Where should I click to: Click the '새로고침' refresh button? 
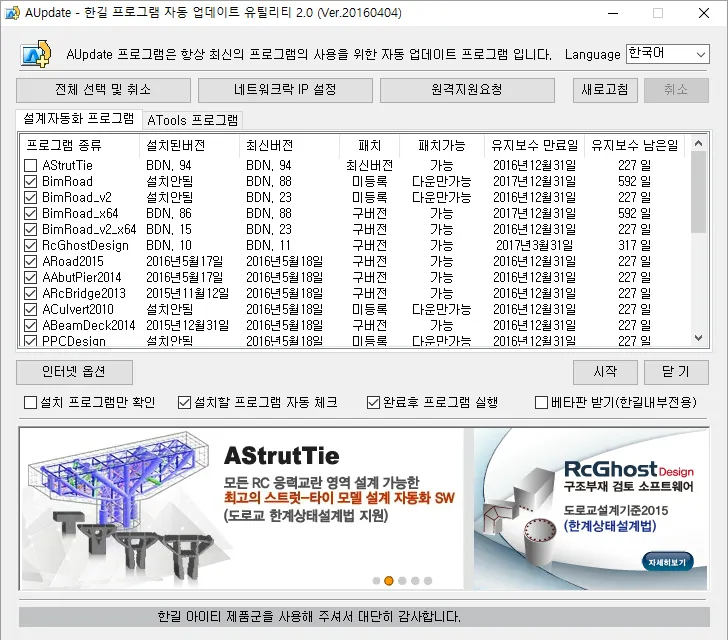[x=605, y=90]
